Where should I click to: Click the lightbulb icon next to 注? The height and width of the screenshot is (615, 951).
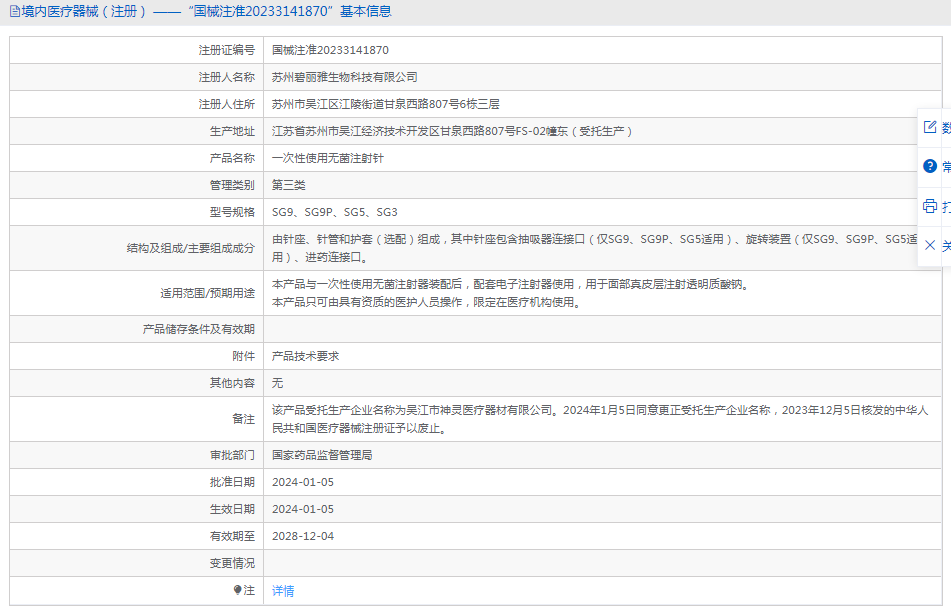[x=238, y=590]
